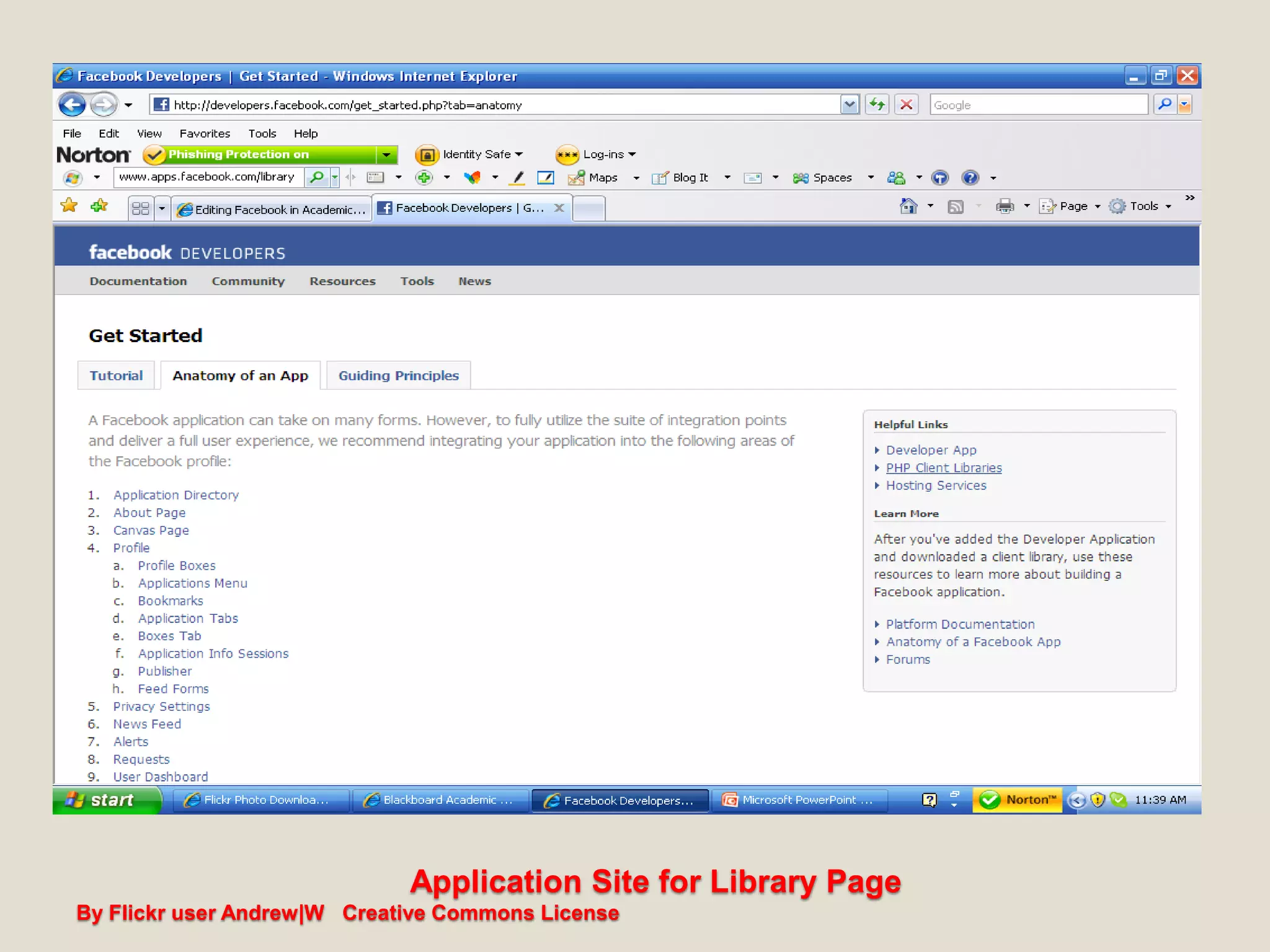The width and height of the screenshot is (1270, 952).
Task: Click the Windows Live toolbar search icon
Action: pos(317,177)
